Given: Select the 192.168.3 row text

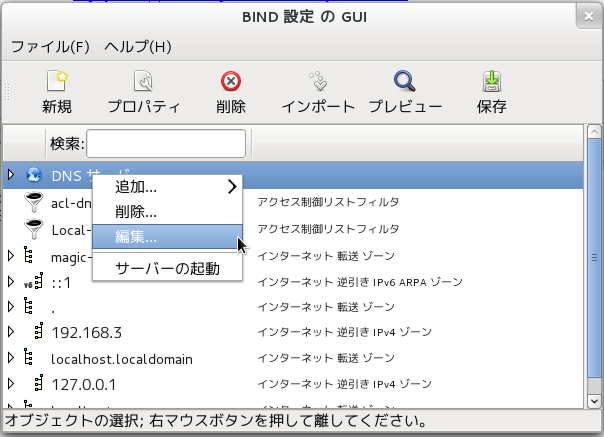Looking at the screenshot, I should pos(87,333).
